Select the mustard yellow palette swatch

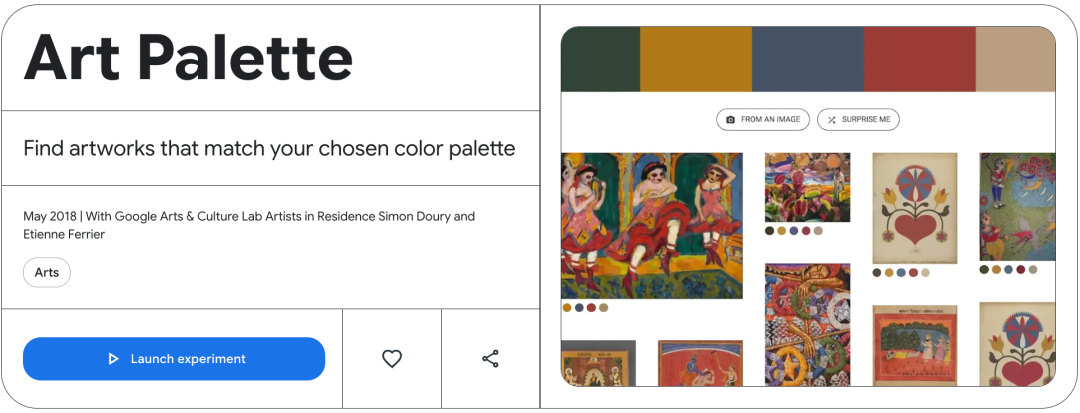coord(695,59)
